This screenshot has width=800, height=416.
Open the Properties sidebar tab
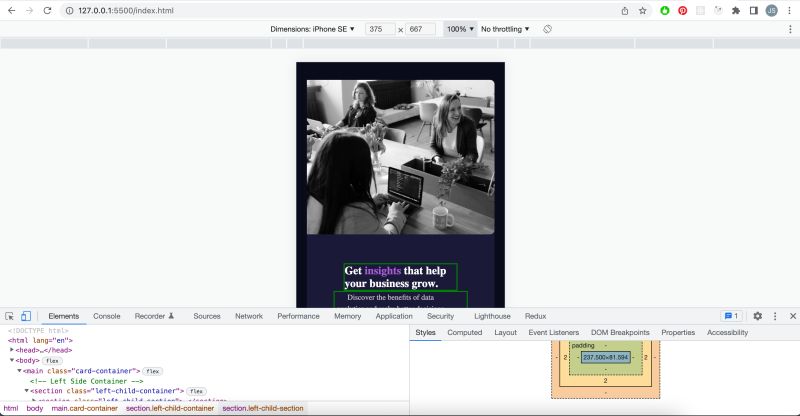678,332
